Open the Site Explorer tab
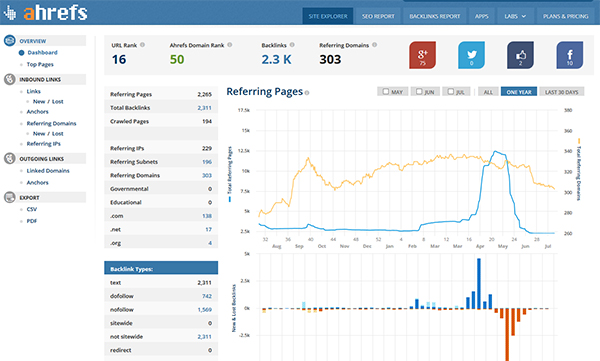The image size is (600, 361). [328, 16]
